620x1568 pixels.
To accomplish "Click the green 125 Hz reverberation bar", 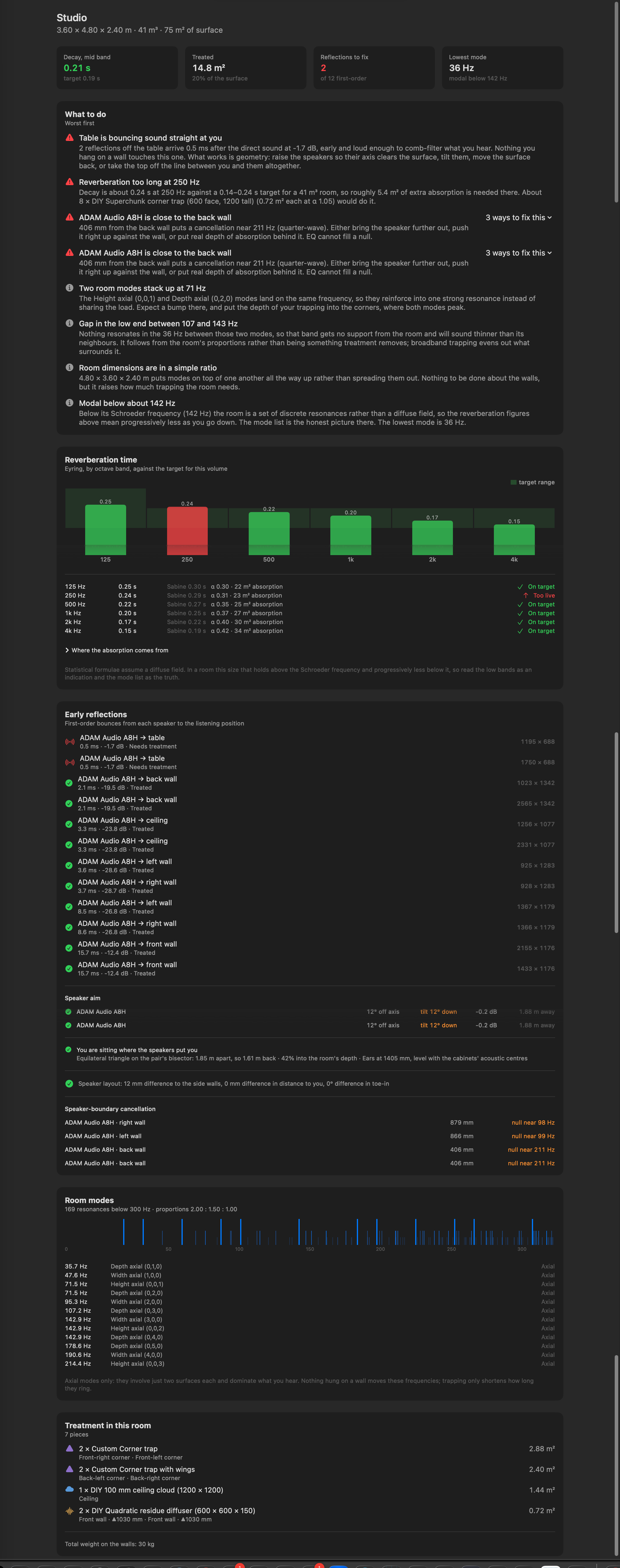I will pos(106,529).
